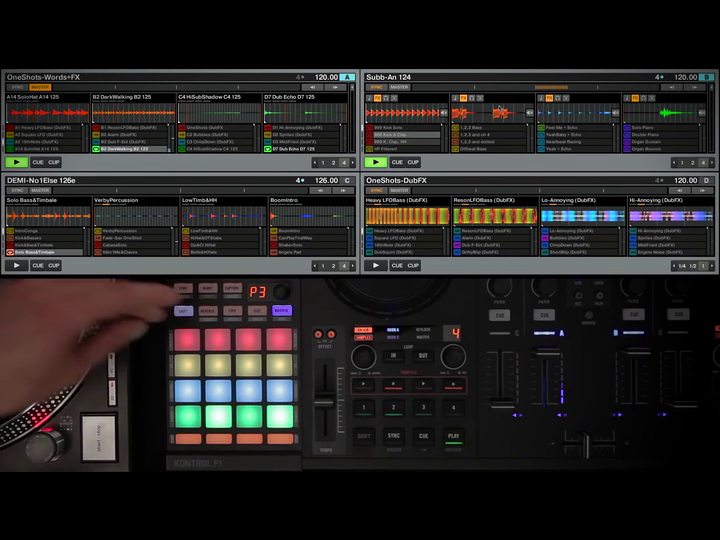Open quantize size left arrow on deck A
Screen dimensions: 720x540
pos(316,162)
